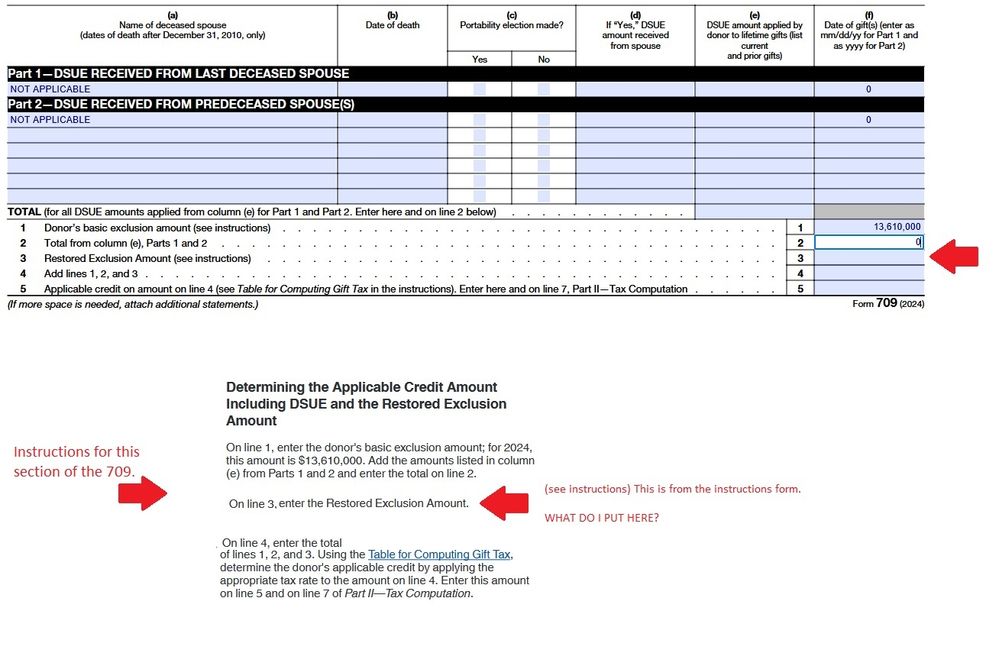Click the TOTAL row column (e) amount field
999x669 pixels.
click(754, 212)
